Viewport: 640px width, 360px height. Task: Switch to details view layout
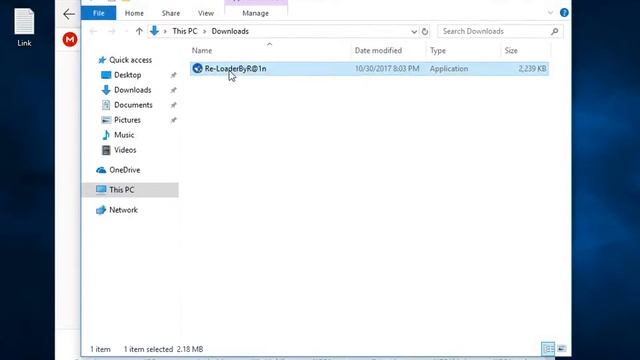click(x=548, y=349)
